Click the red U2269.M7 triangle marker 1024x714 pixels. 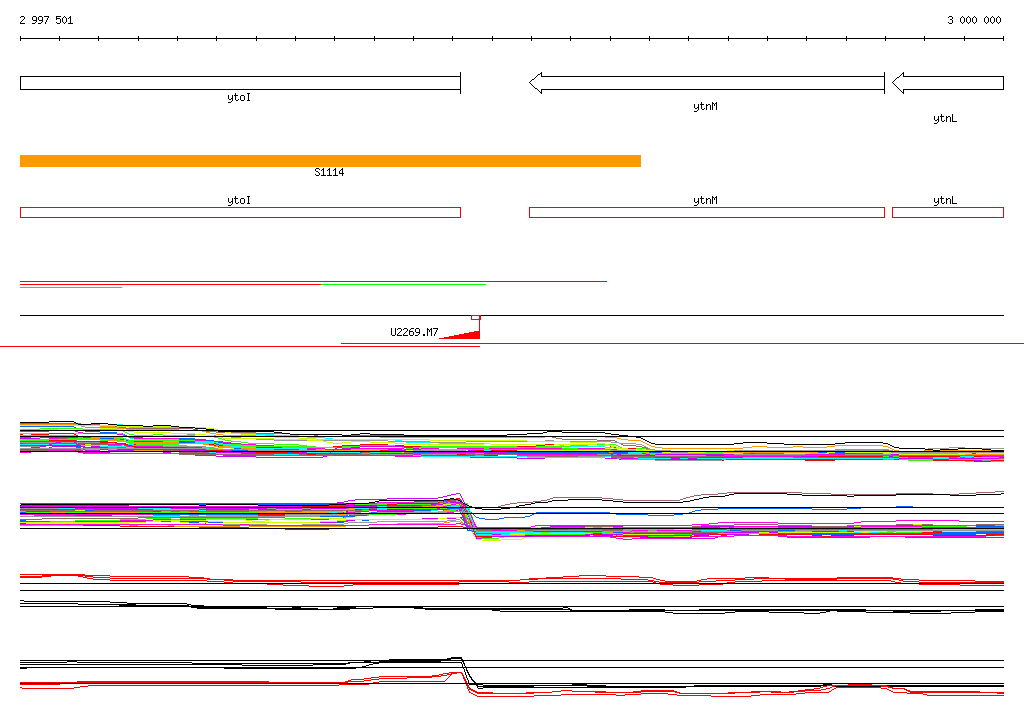[x=465, y=335]
